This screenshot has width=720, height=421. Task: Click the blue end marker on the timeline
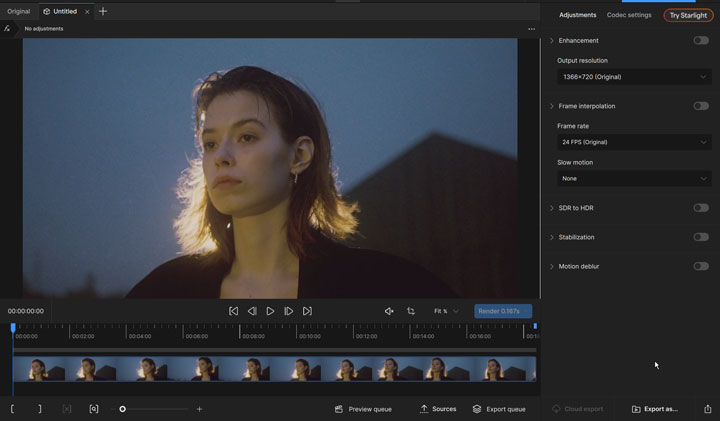(535, 326)
